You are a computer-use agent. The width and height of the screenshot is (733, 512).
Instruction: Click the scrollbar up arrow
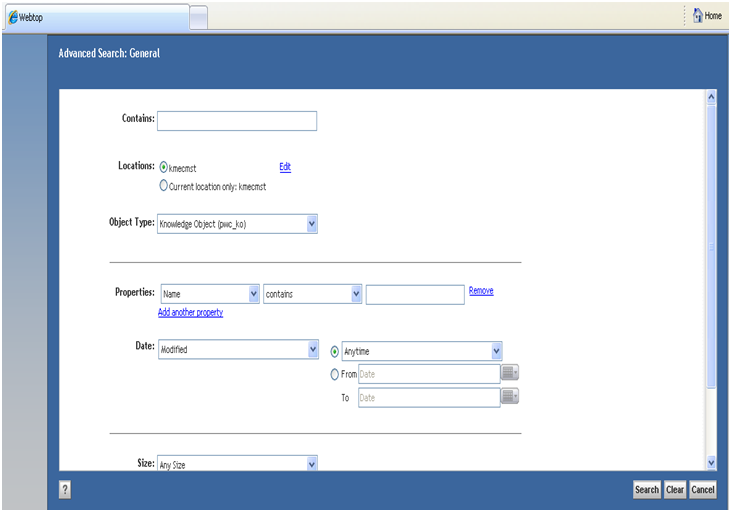711,97
